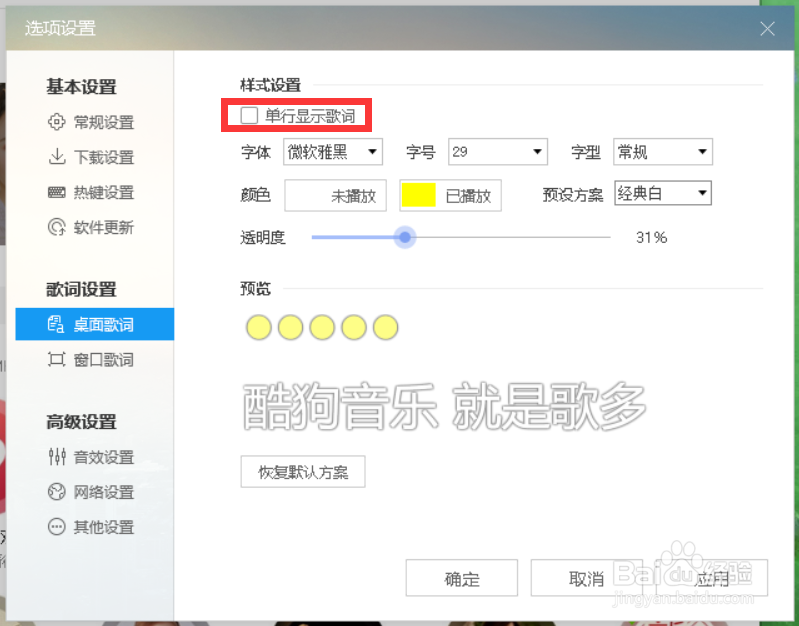Enable the 单行显示歌词 checkbox
This screenshot has width=799, height=626.
249,115
